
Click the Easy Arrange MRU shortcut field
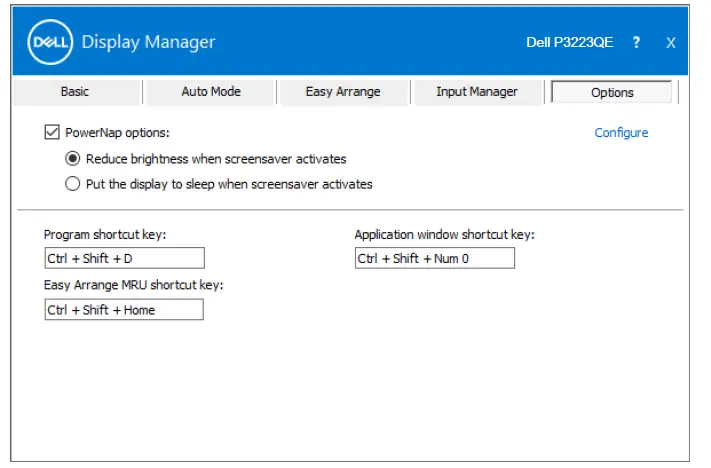124,309
